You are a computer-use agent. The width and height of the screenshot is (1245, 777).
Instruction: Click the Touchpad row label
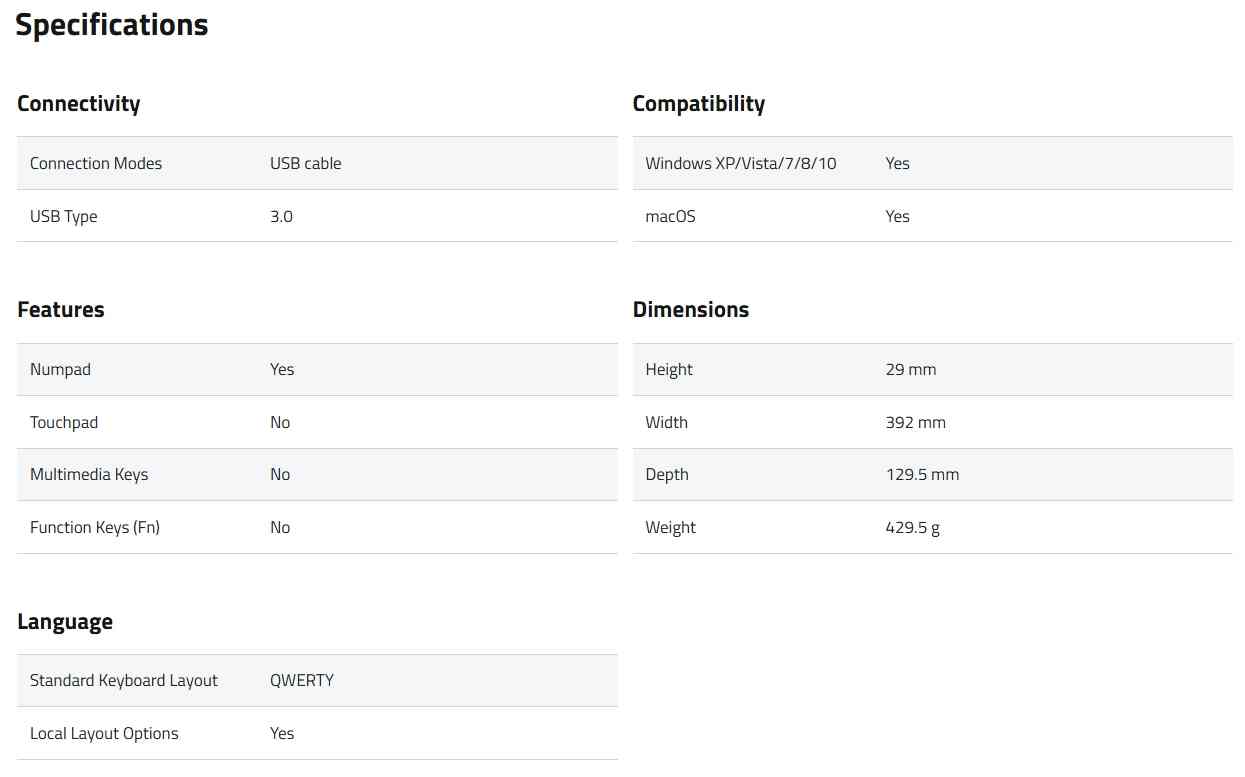click(x=64, y=422)
